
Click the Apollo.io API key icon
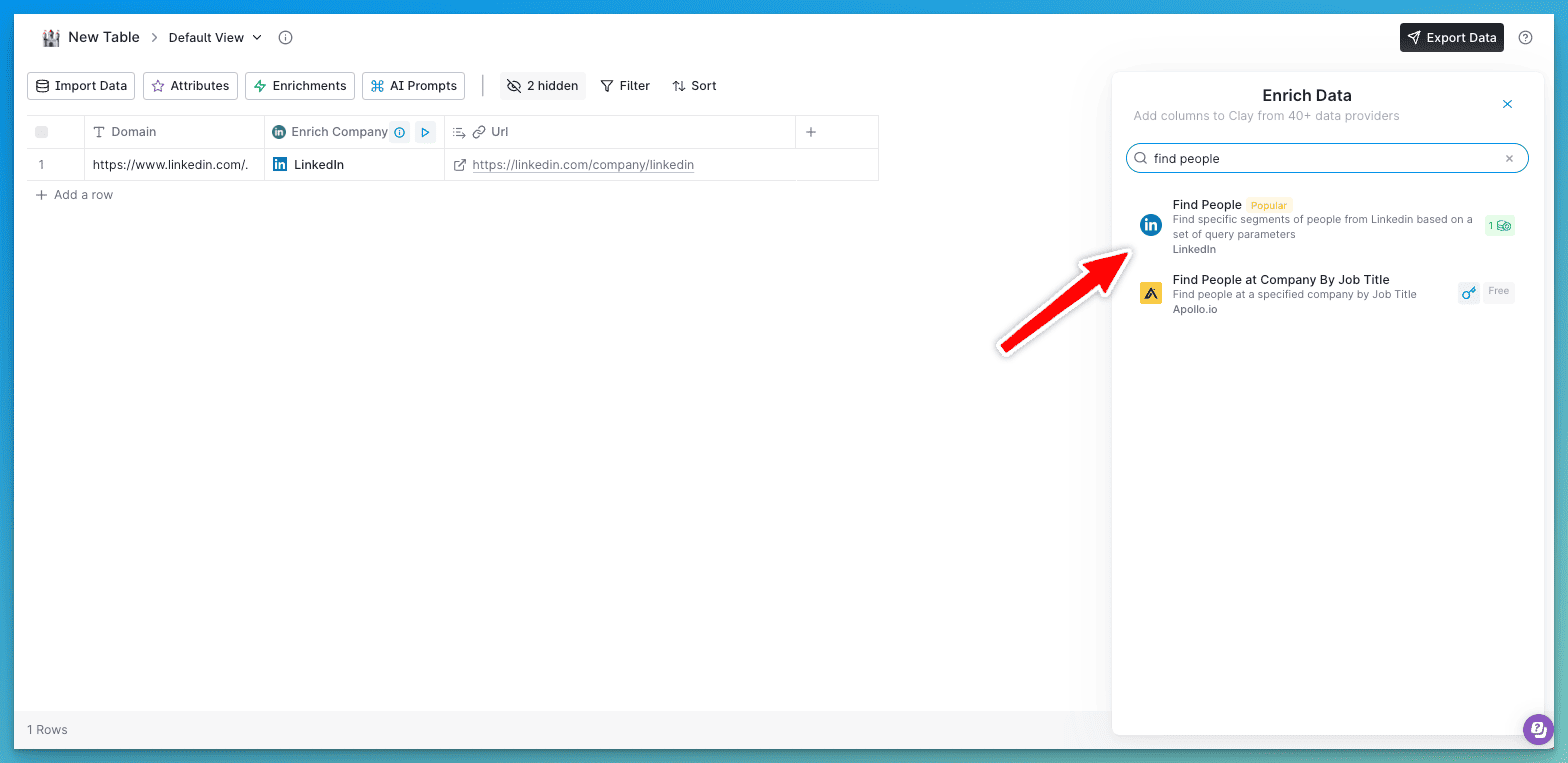click(x=1468, y=293)
